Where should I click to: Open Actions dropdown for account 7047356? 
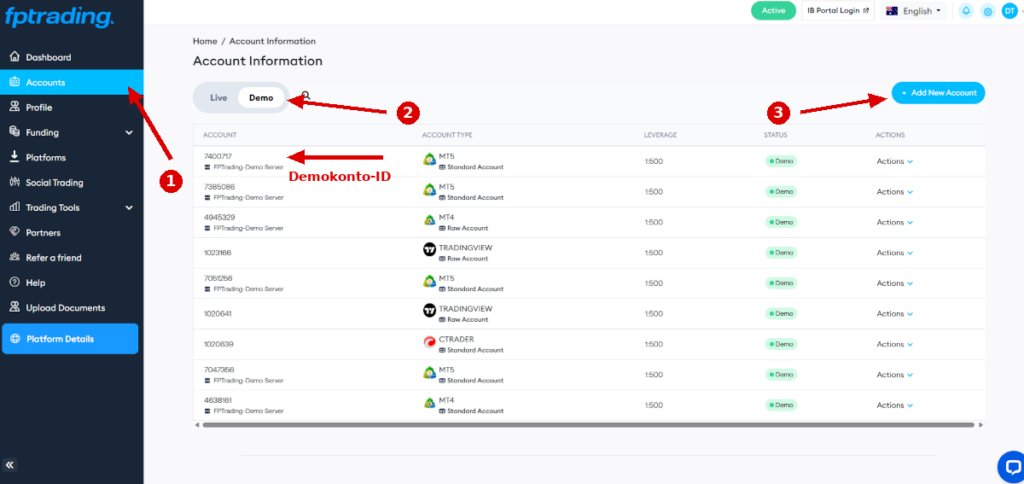click(x=894, y=375)
